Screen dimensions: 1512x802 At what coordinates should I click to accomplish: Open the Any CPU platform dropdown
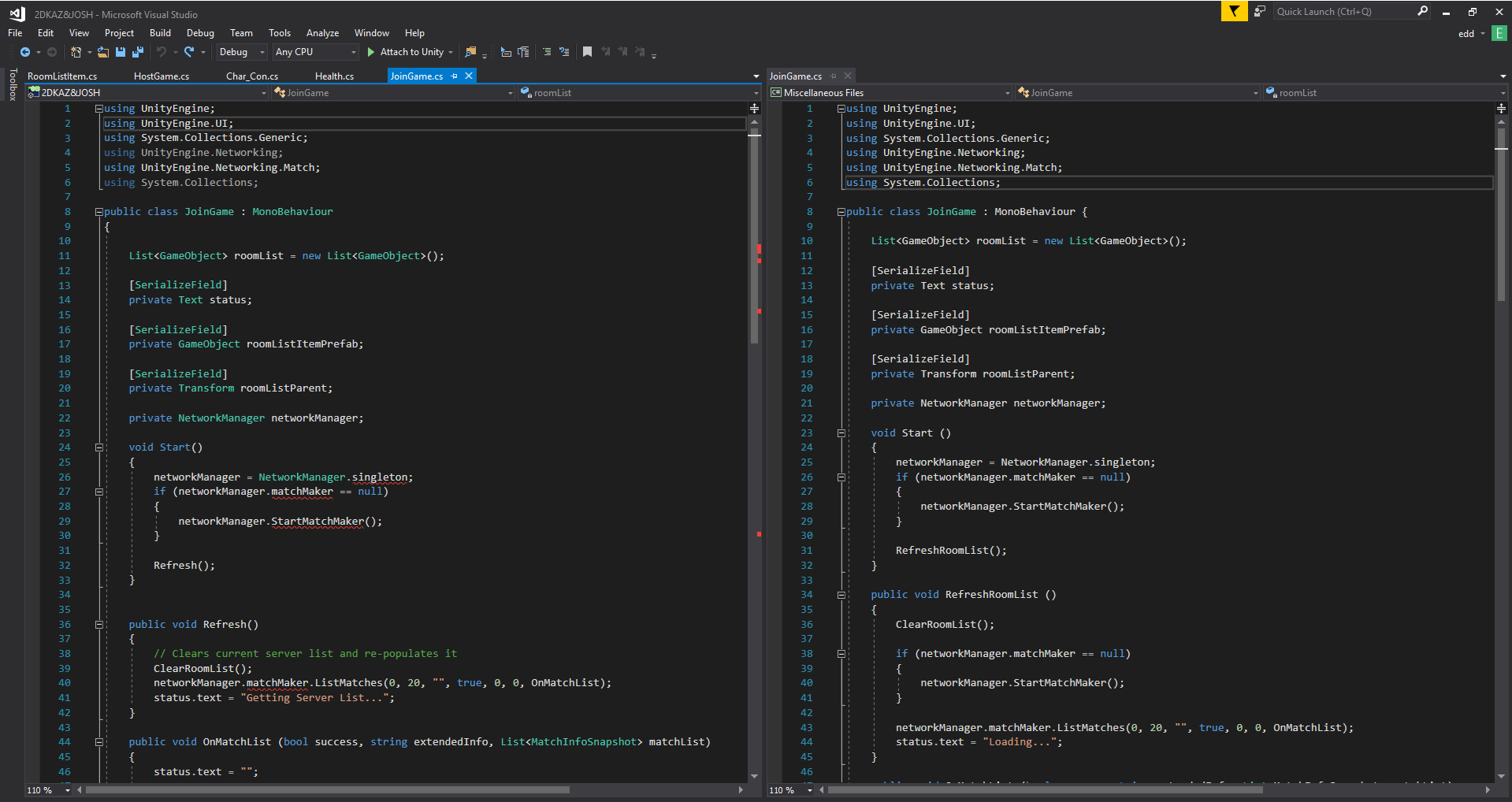(x=315, y=52)
